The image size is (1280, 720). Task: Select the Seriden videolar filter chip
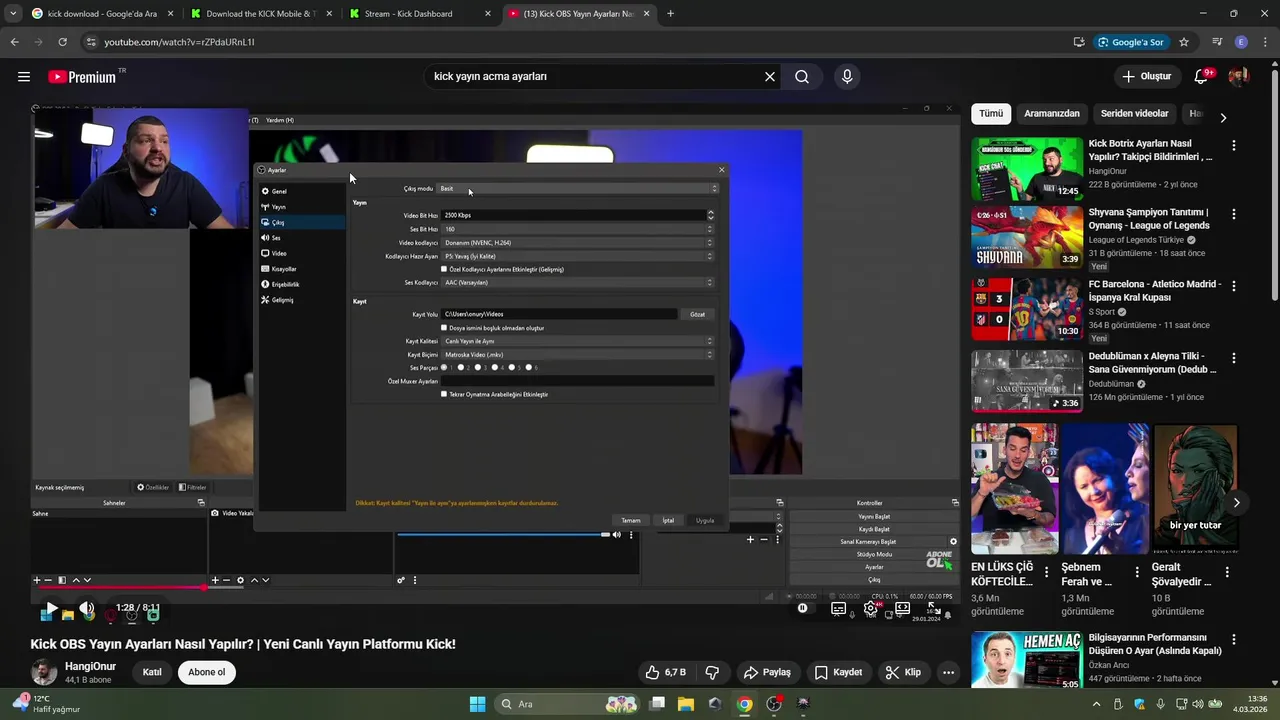[1135, 114]
